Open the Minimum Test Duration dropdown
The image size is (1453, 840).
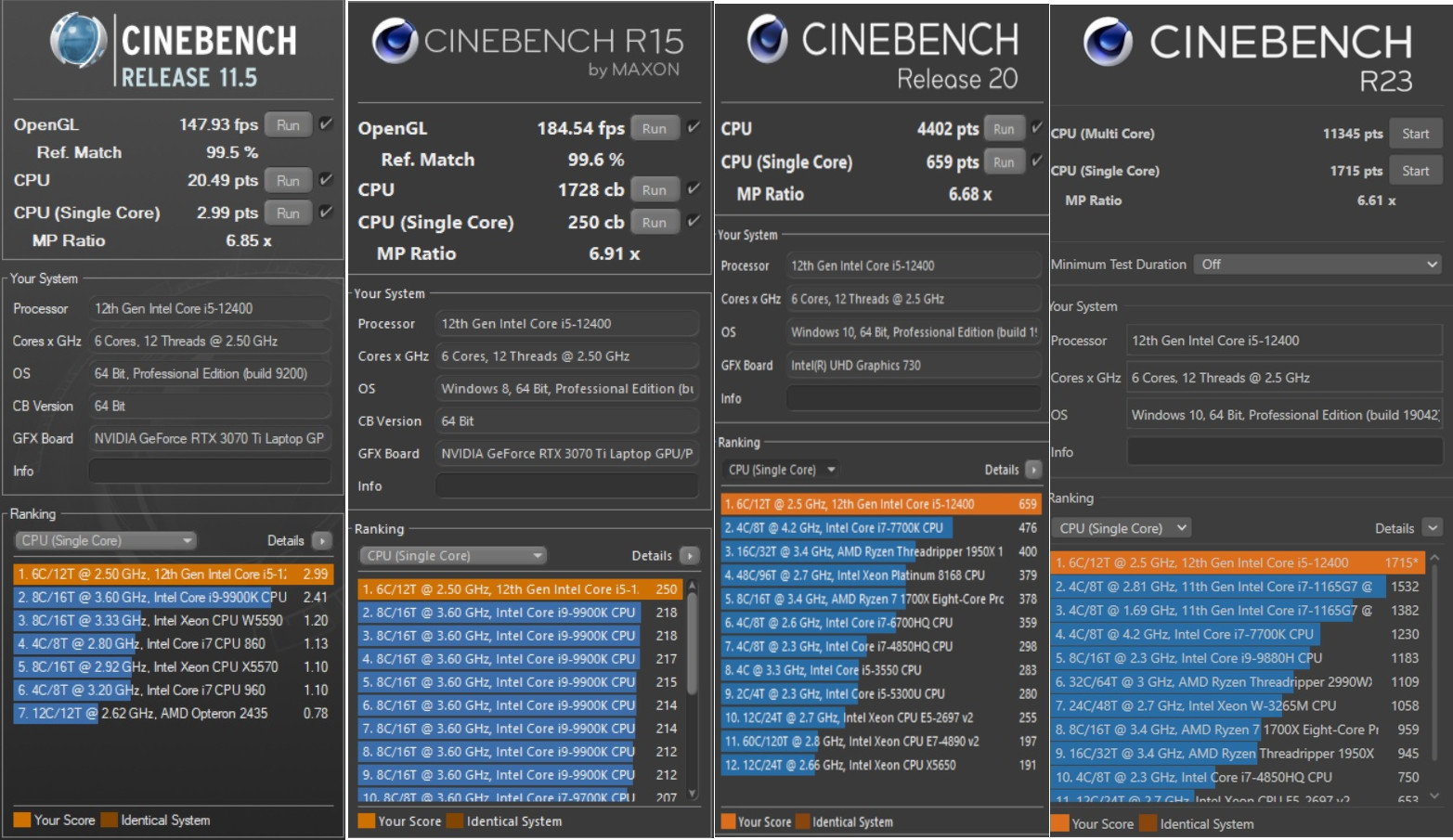tap(1317, 265)
